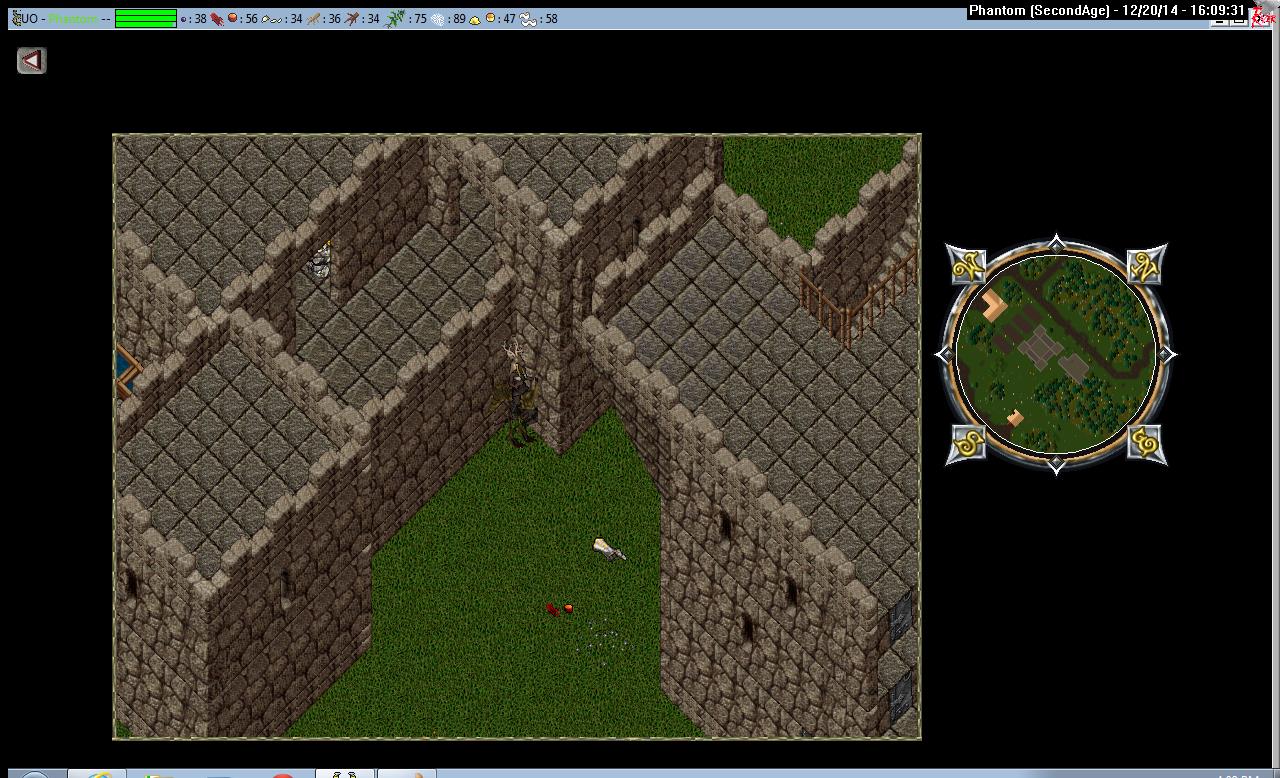Click the northeast corner ornament on radar
1280x778 pixels.
tap(1146, 266)
